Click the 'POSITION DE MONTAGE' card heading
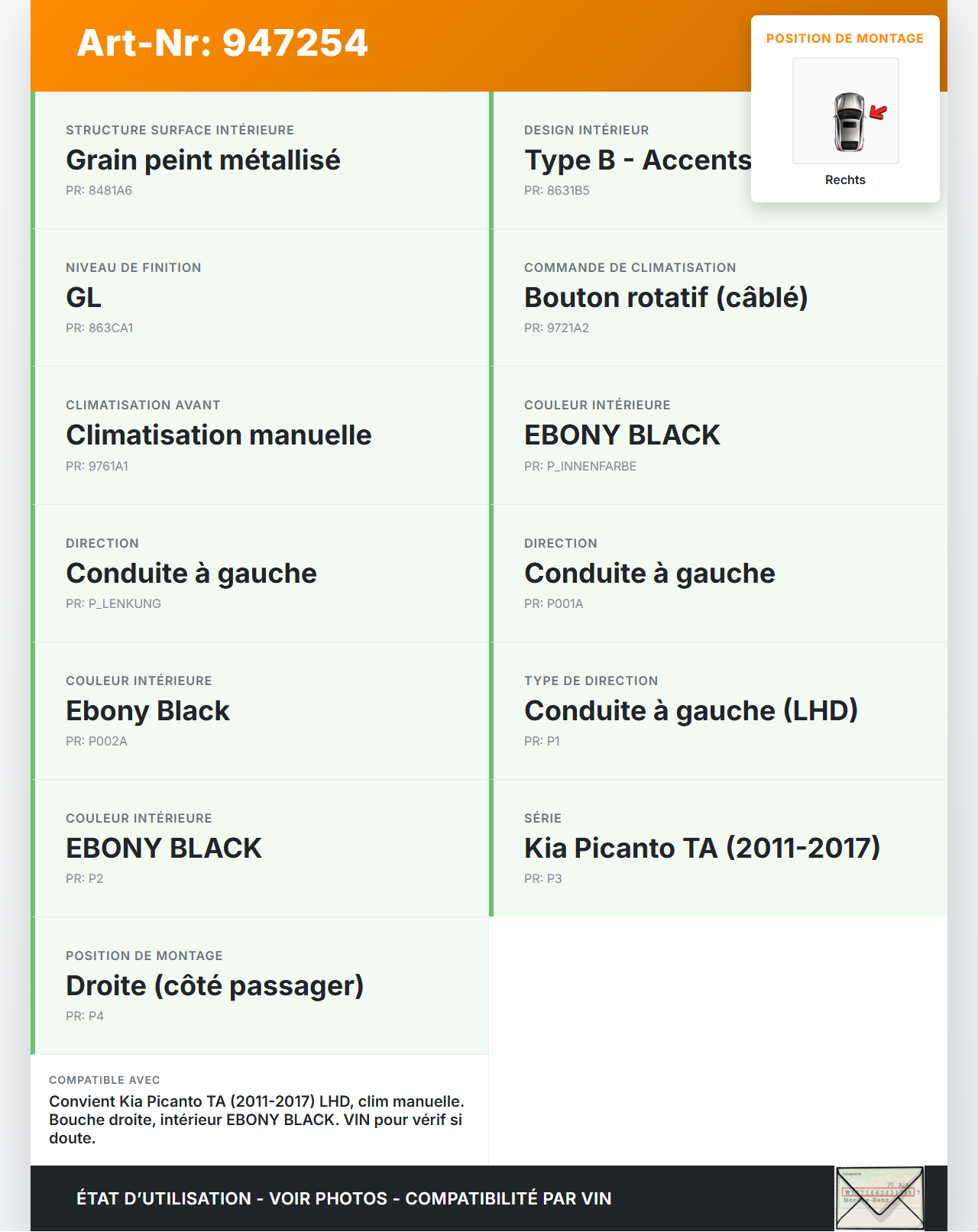This screenshot has height=1232, width=978. [x=844, y=38]
